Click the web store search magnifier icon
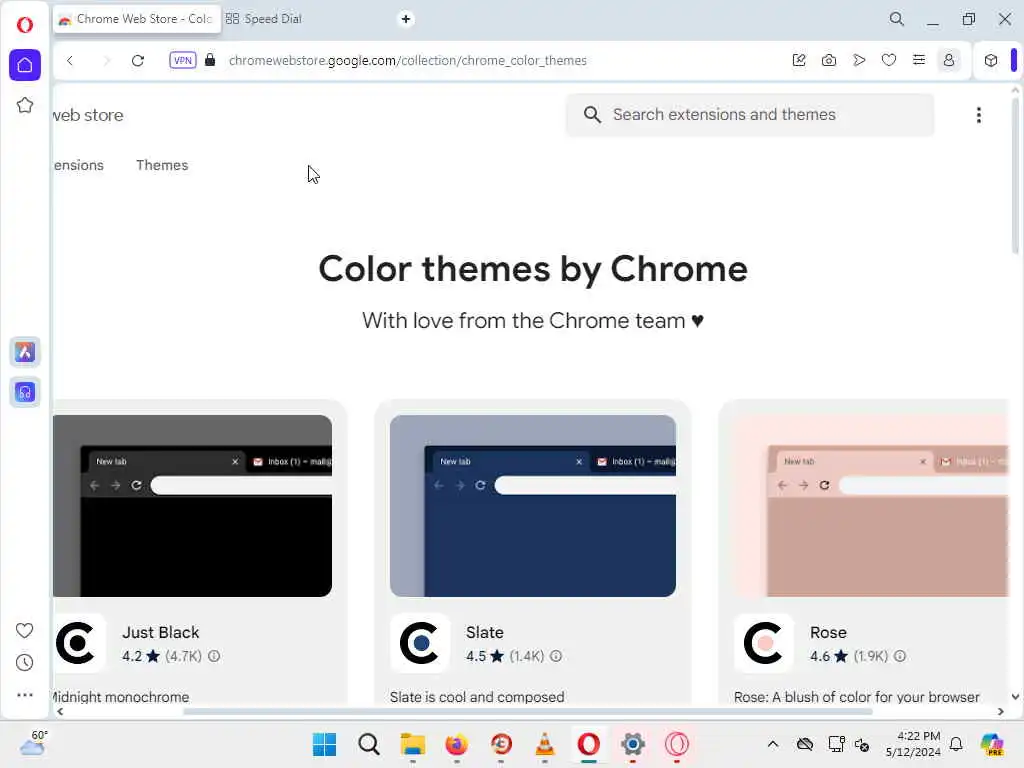Image resolution: width=1024 pixels, height=768 pixels. coord(592,115)
